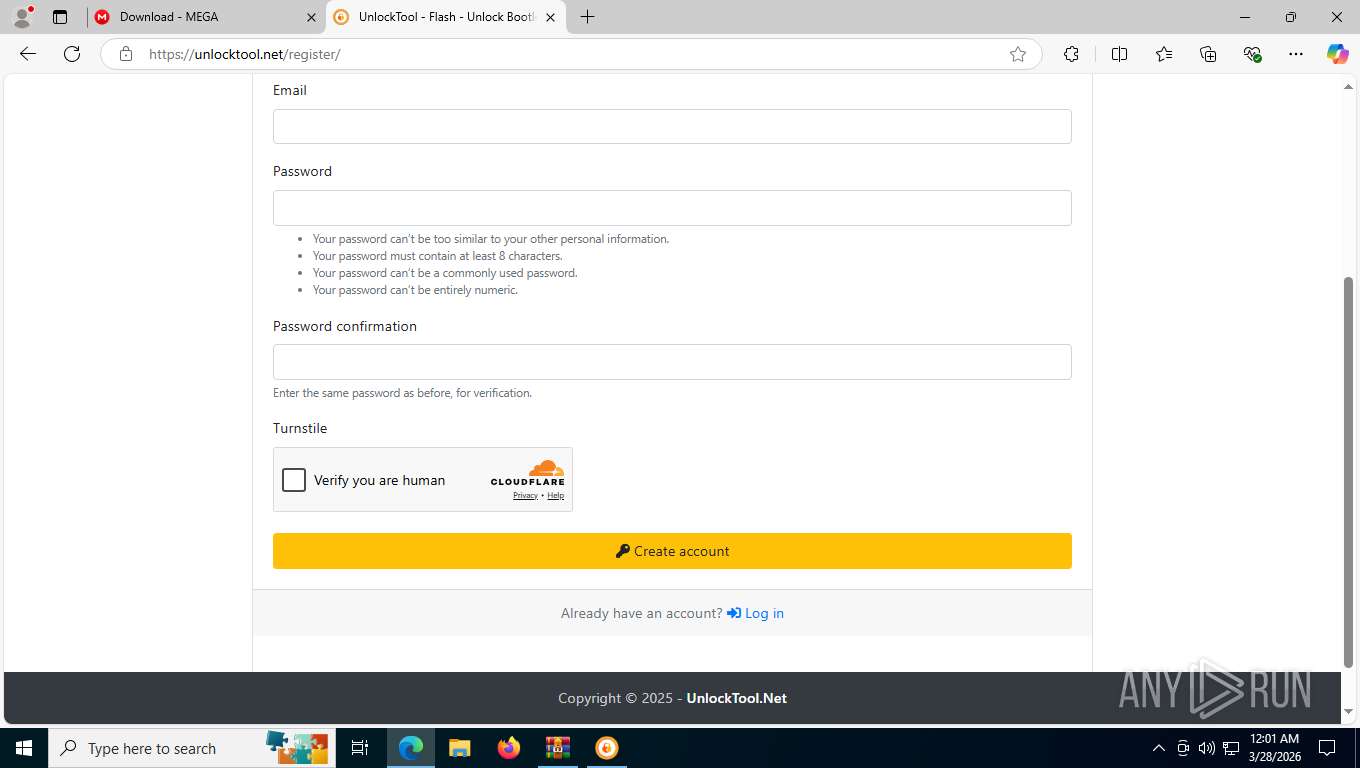View site information lock icon
This screenshot has height=768, width=1360.
(125, 54)
